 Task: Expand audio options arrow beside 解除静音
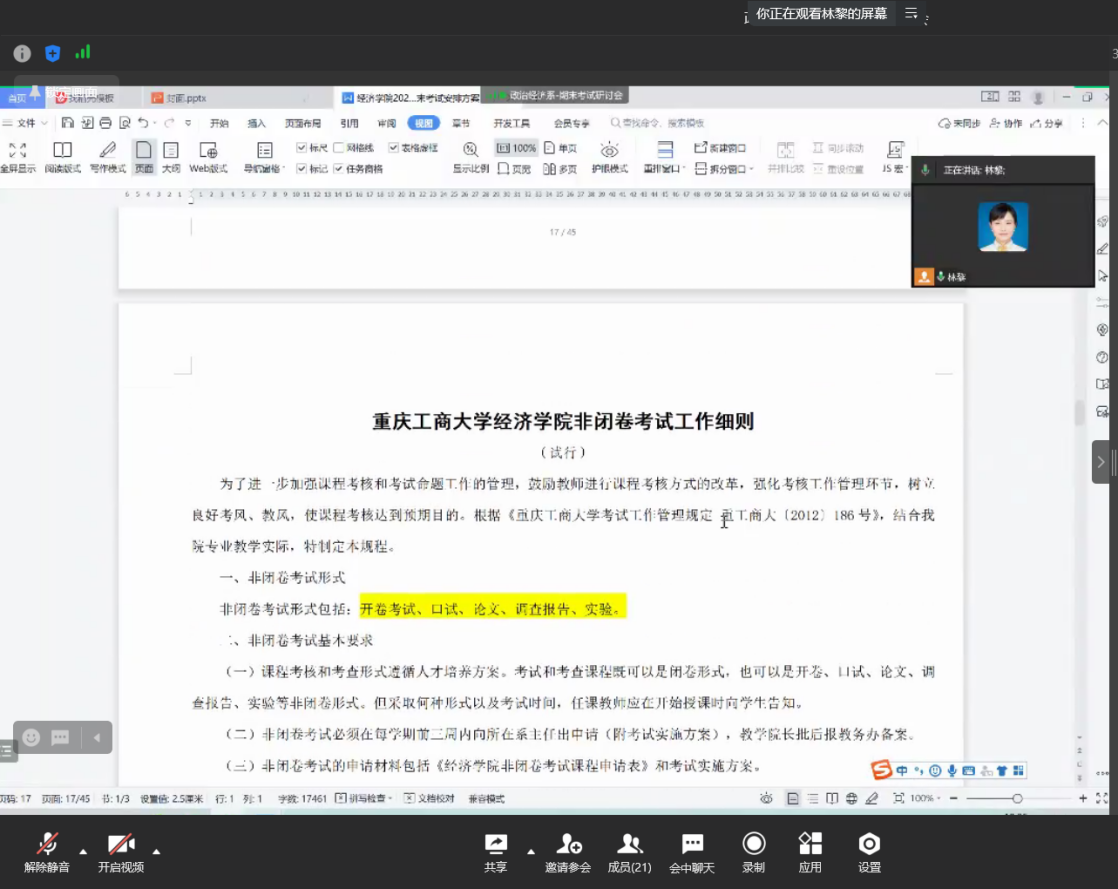83,852
